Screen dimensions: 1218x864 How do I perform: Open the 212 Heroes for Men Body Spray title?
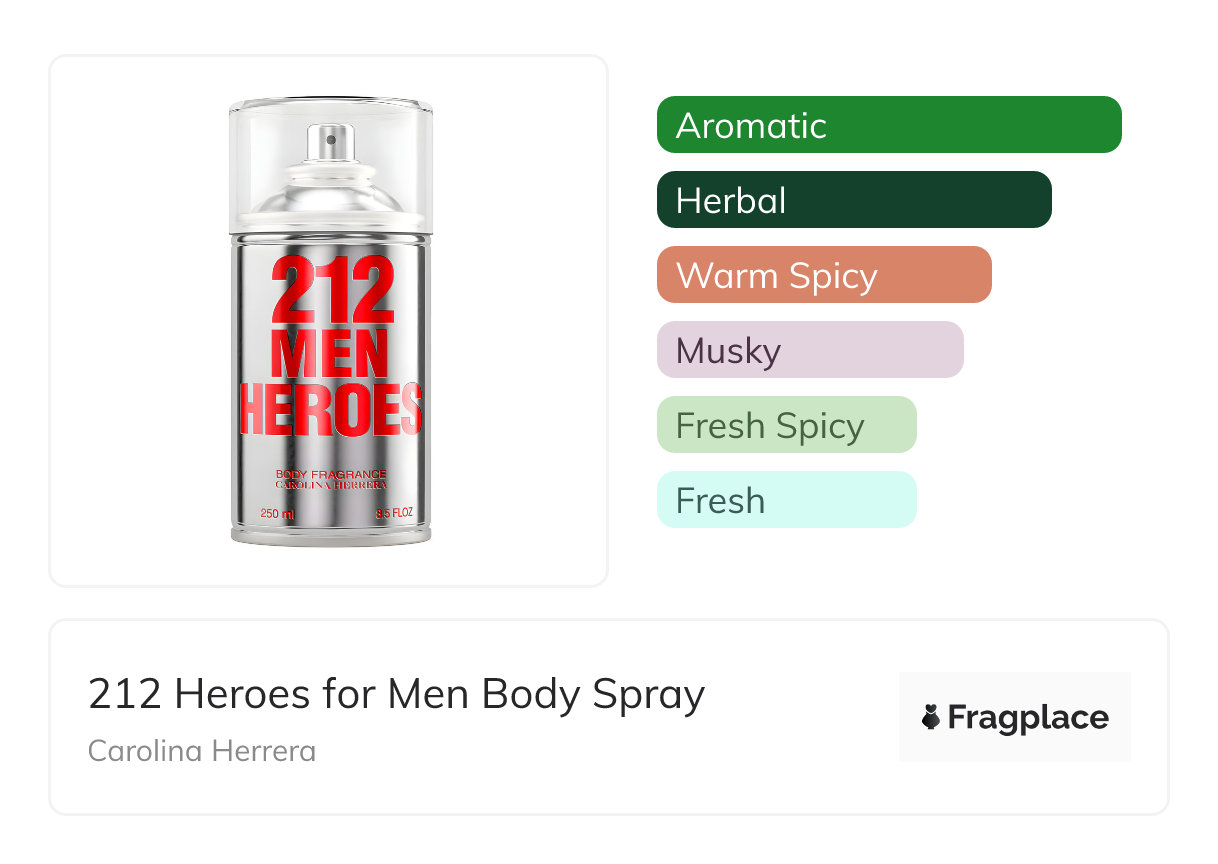click(396, 694)
